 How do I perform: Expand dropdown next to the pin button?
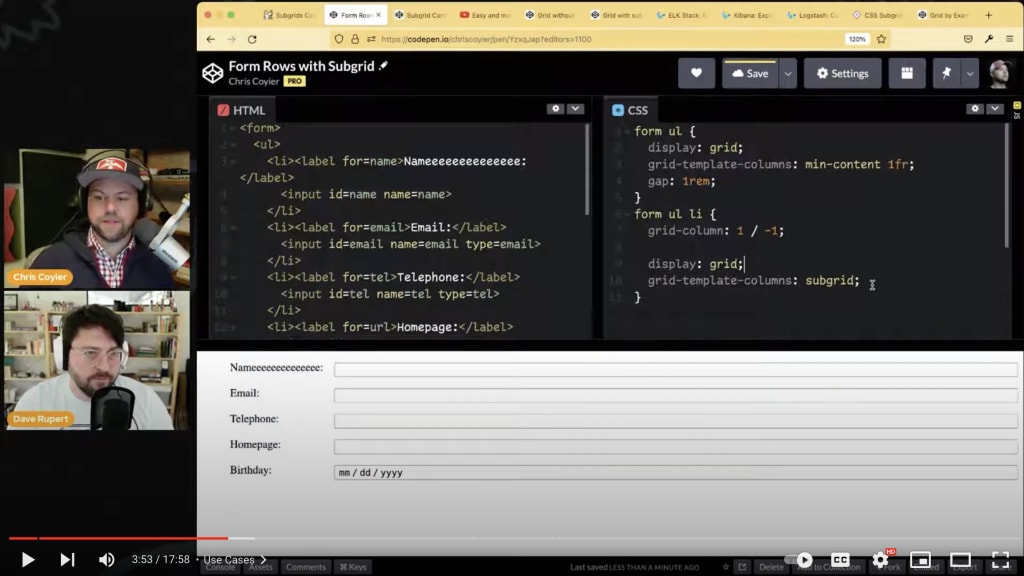click(x=970, y=73)
